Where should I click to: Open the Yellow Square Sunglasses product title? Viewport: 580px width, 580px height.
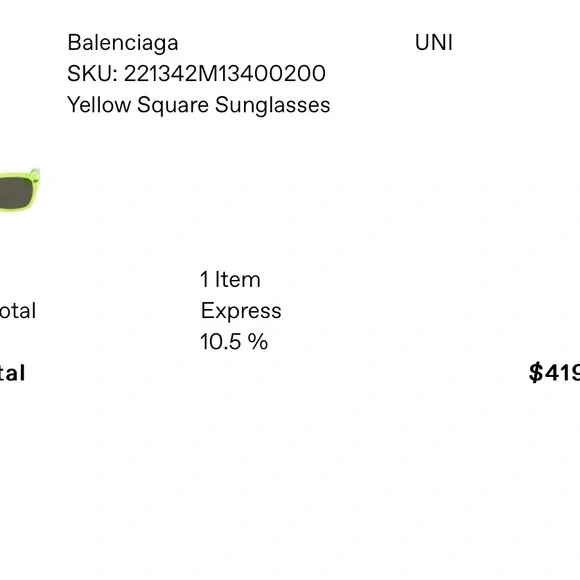point(199,105)
